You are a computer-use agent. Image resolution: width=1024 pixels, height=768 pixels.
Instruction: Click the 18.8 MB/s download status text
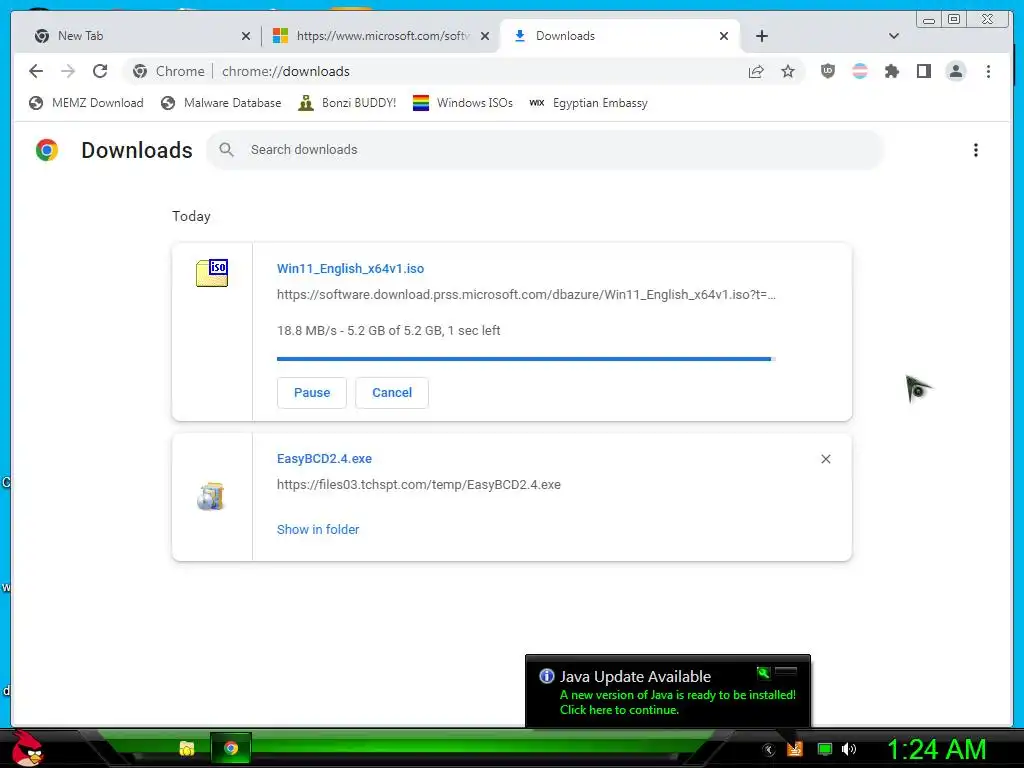coord(389,330)
